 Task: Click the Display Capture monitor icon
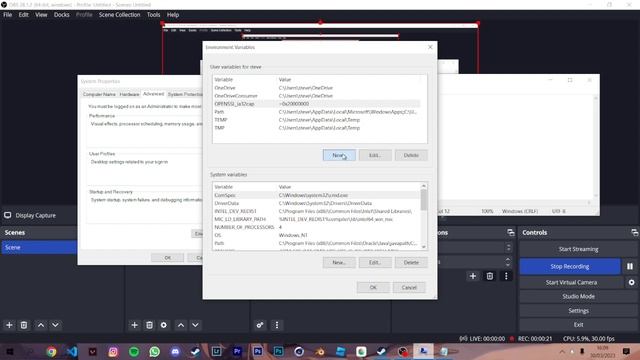pos(8,215)
